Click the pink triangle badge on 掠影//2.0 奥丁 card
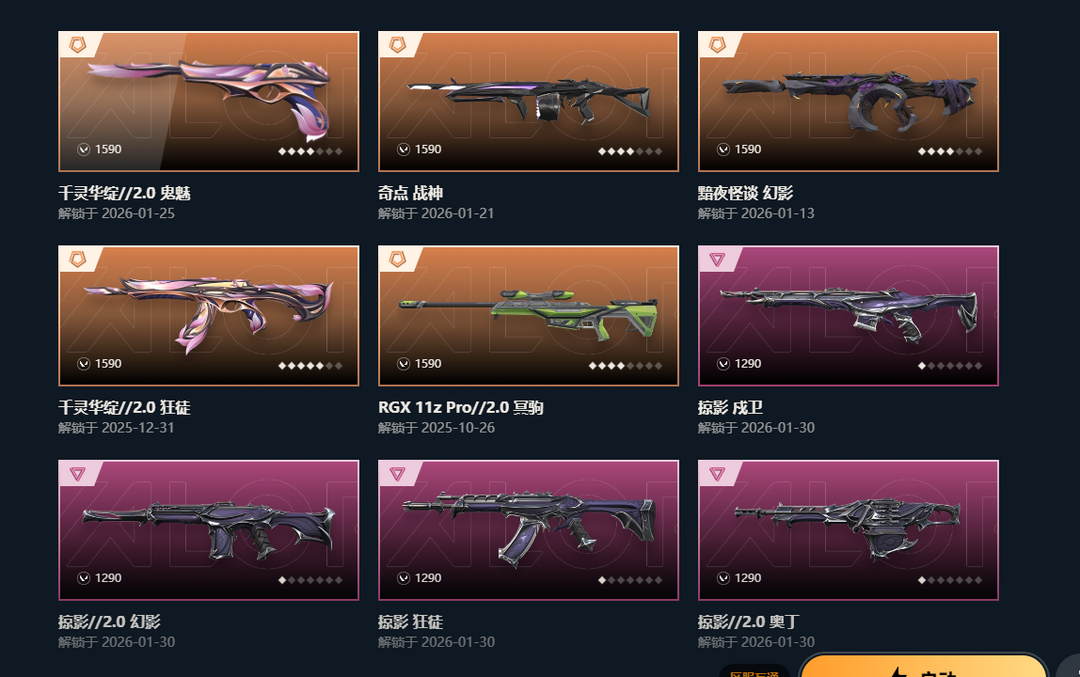 [717, 474]
